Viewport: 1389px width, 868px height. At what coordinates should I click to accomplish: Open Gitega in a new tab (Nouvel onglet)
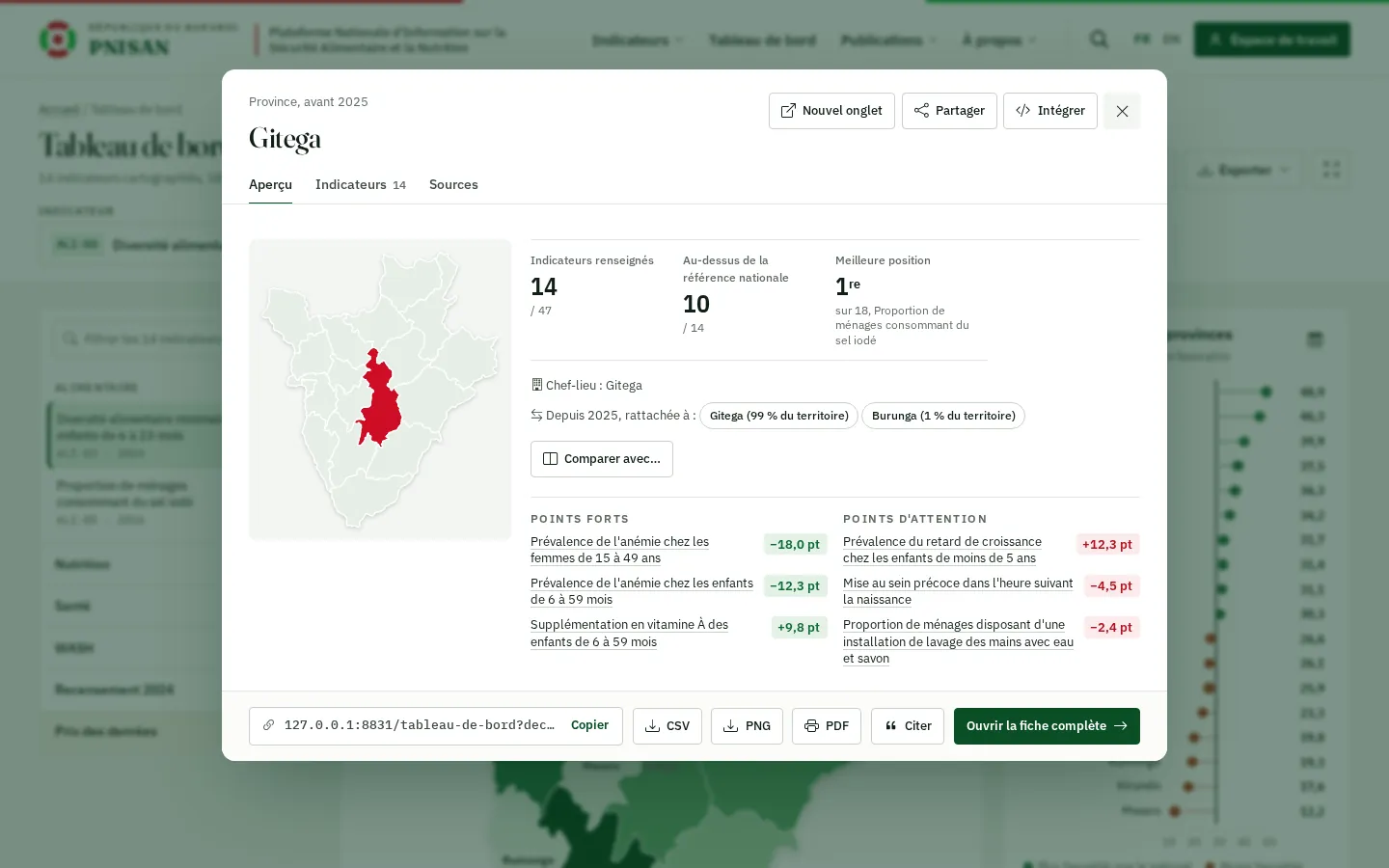831,111
